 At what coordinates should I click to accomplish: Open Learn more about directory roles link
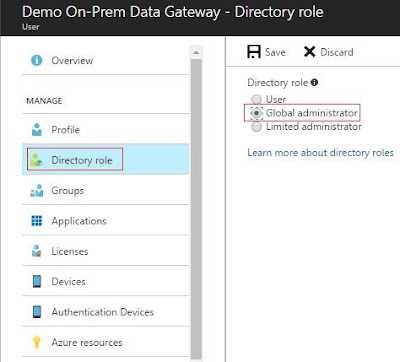tap(320, 153)
